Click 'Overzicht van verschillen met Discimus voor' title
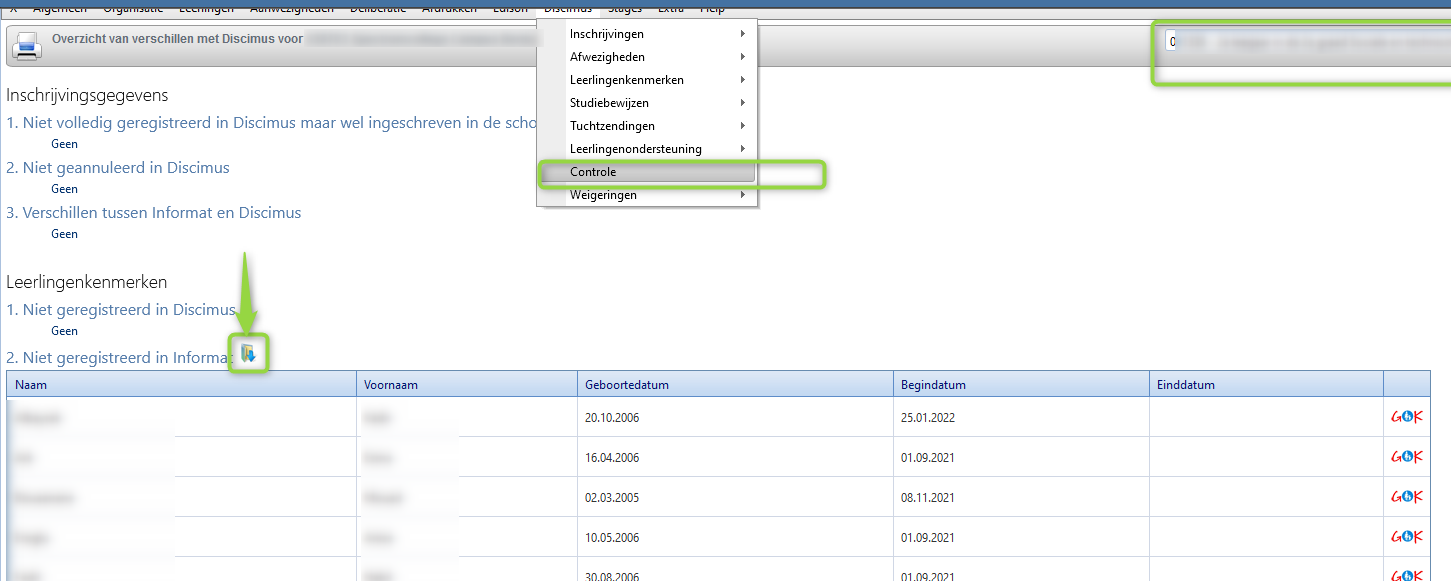 coord(177,38)
